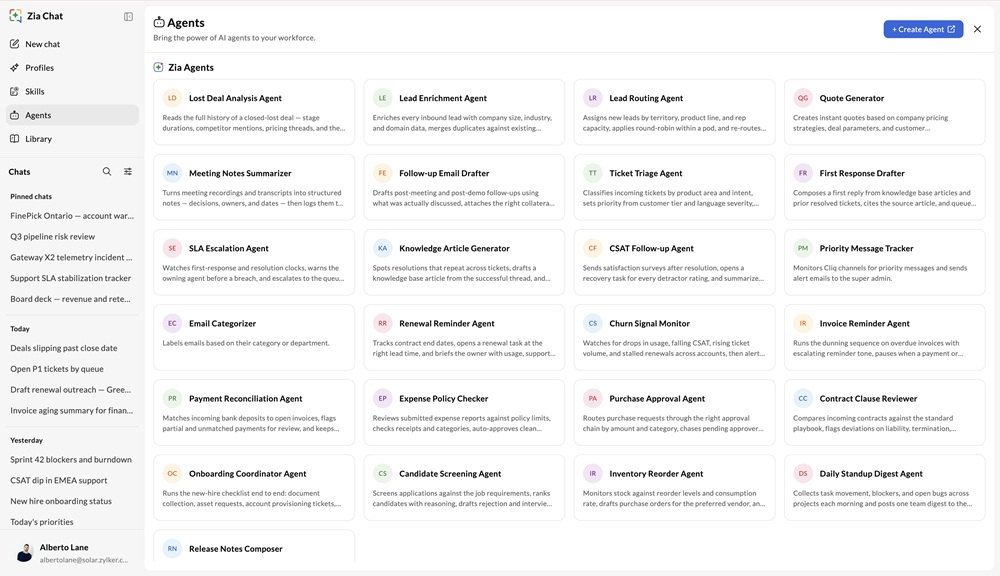Open the Daily Standup Digest Agent card

point(885,487)
